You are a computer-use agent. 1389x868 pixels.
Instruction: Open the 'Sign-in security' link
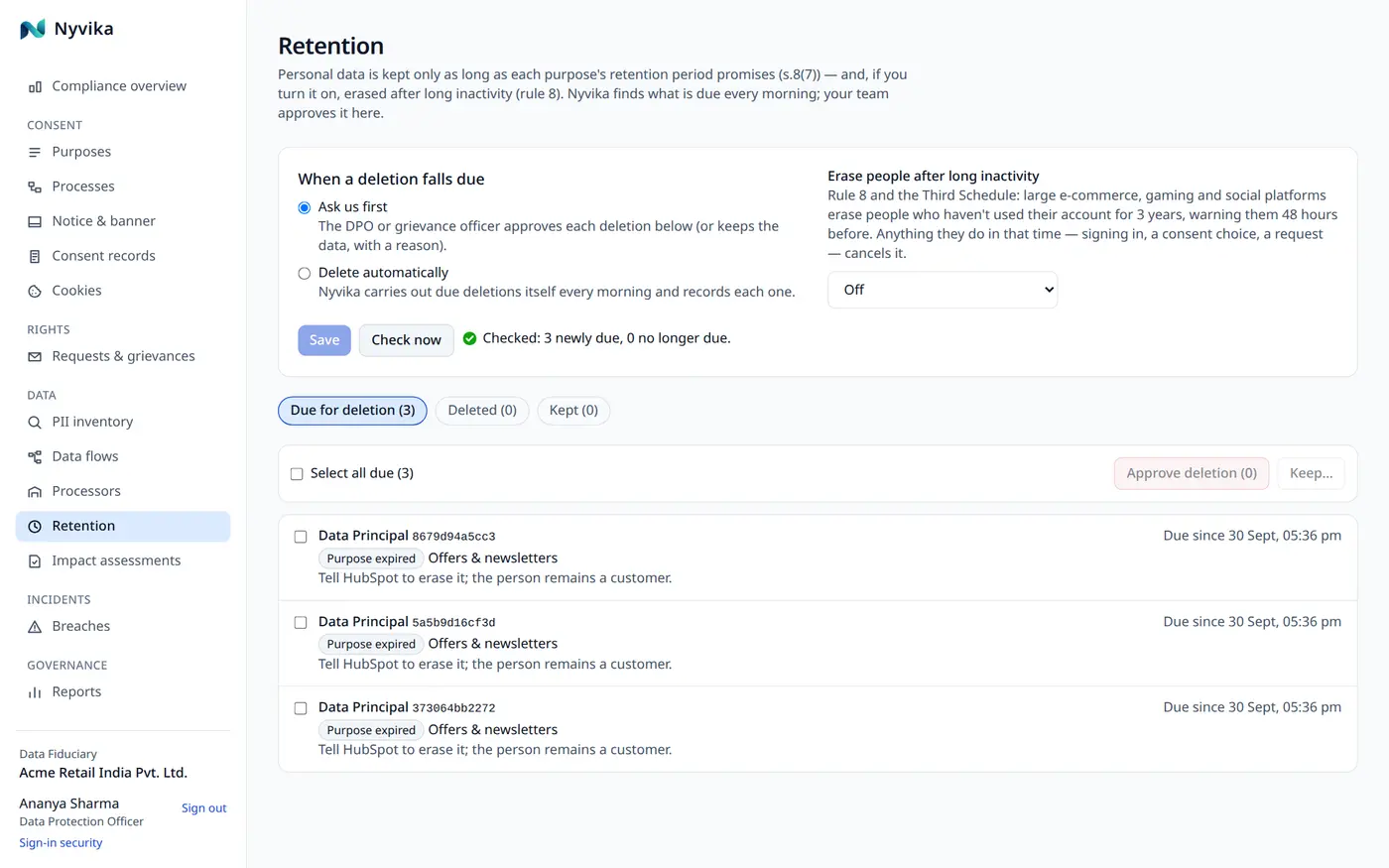tap(61, 843)
